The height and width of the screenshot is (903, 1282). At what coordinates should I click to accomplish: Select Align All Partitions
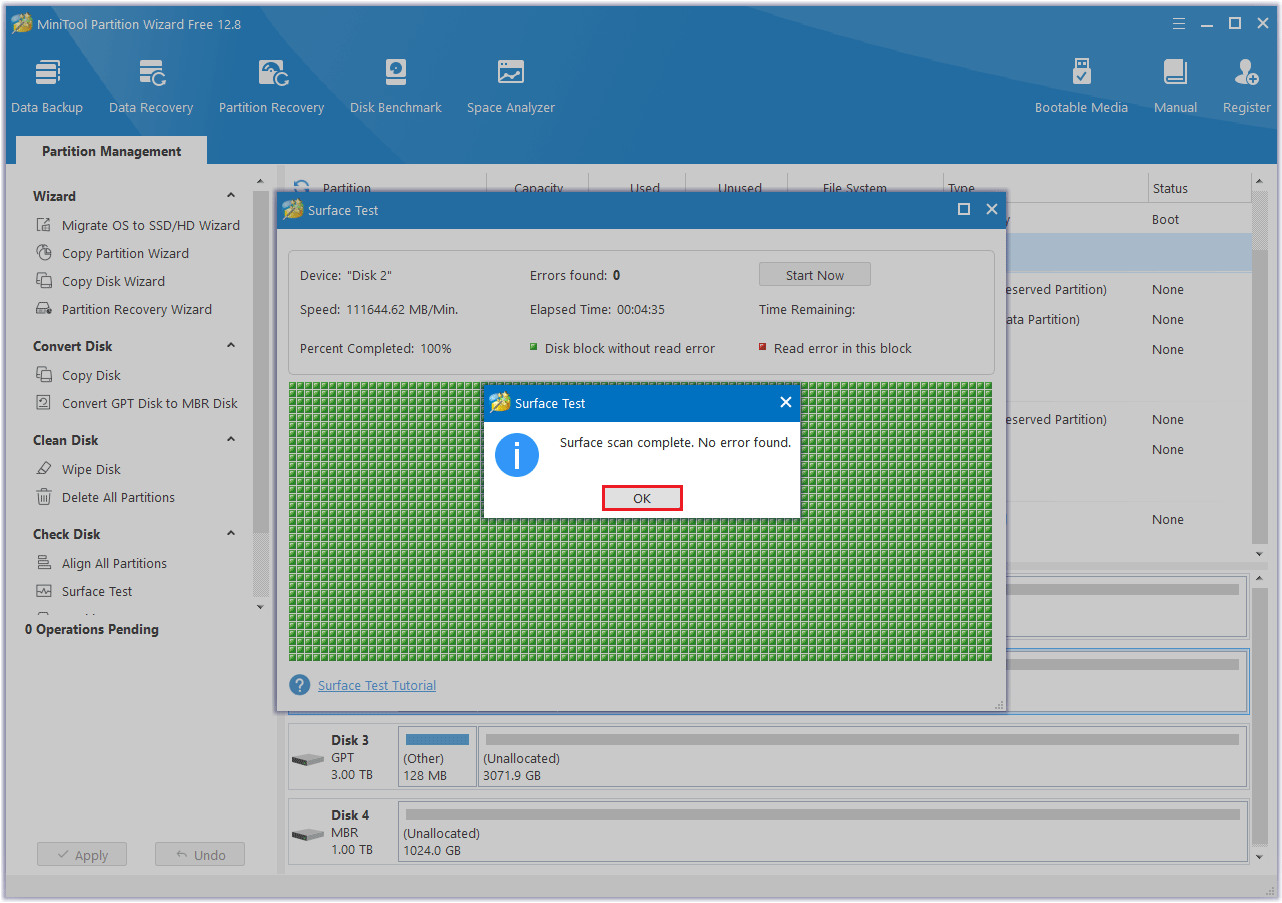click(114, 563)
